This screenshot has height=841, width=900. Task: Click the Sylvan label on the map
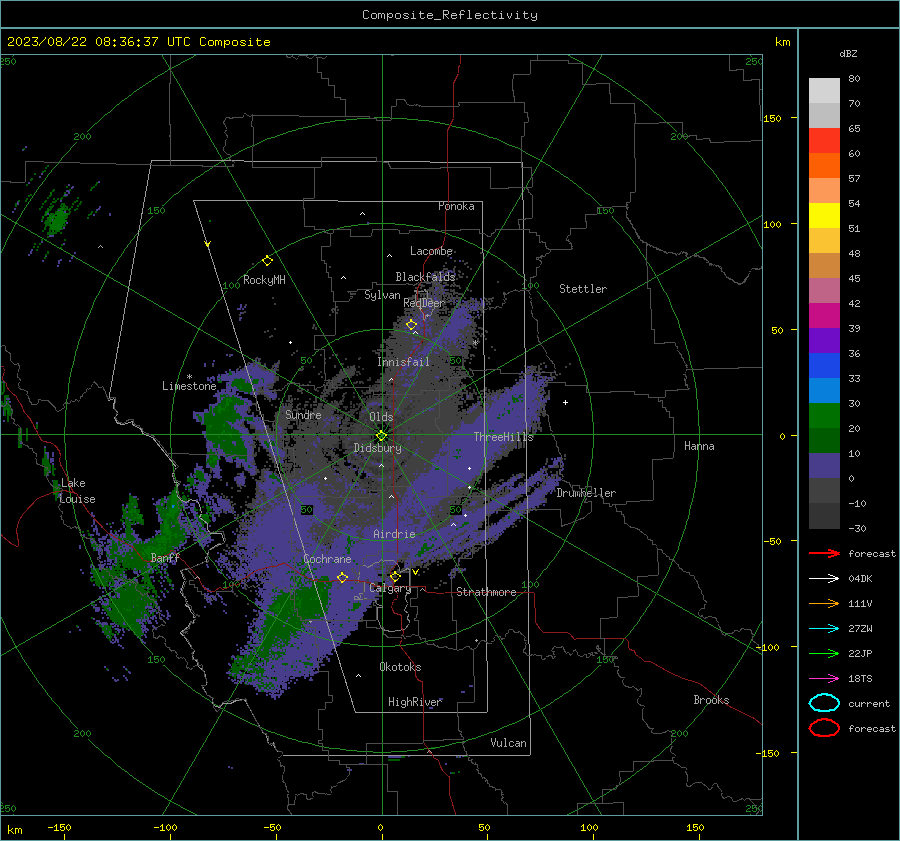click(x=382, y=295)
